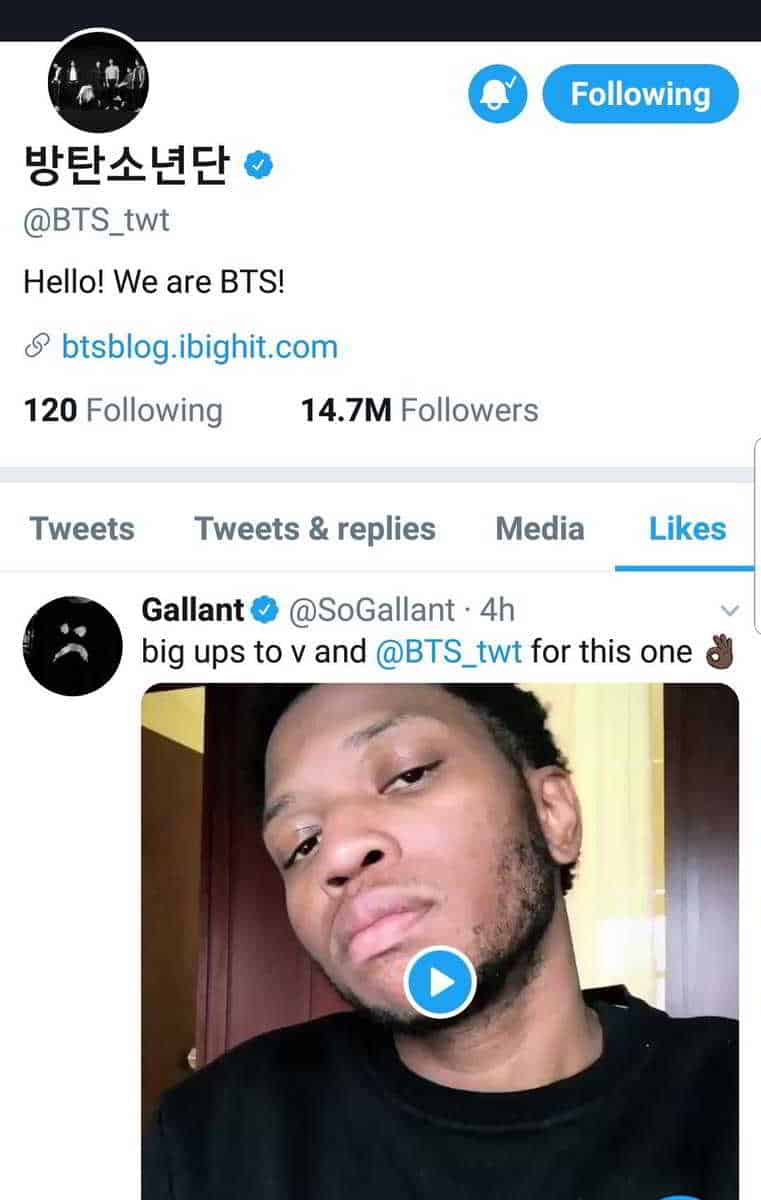
Task: Select the Tweets & replies tab
Action: pyautogui.click(x=315, y=528)
